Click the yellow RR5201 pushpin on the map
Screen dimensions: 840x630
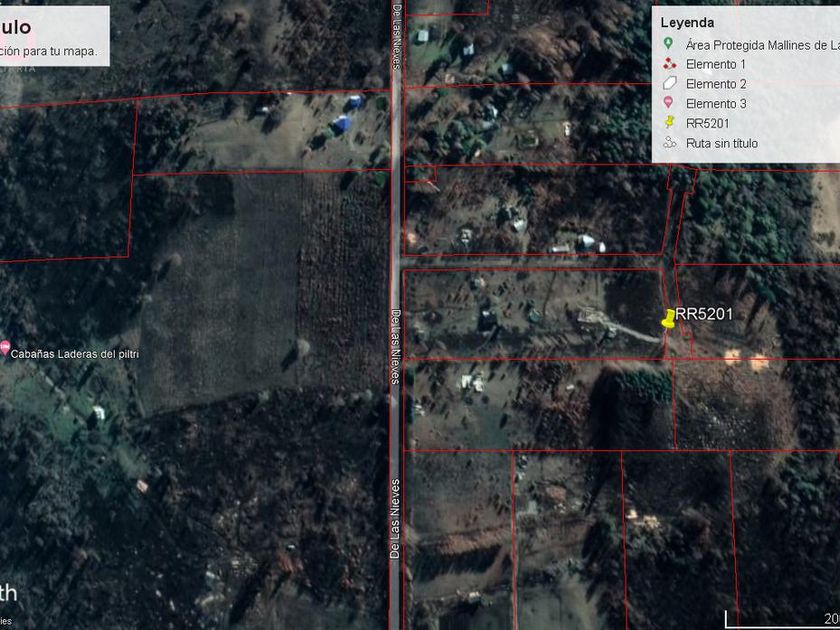[668, 319]
